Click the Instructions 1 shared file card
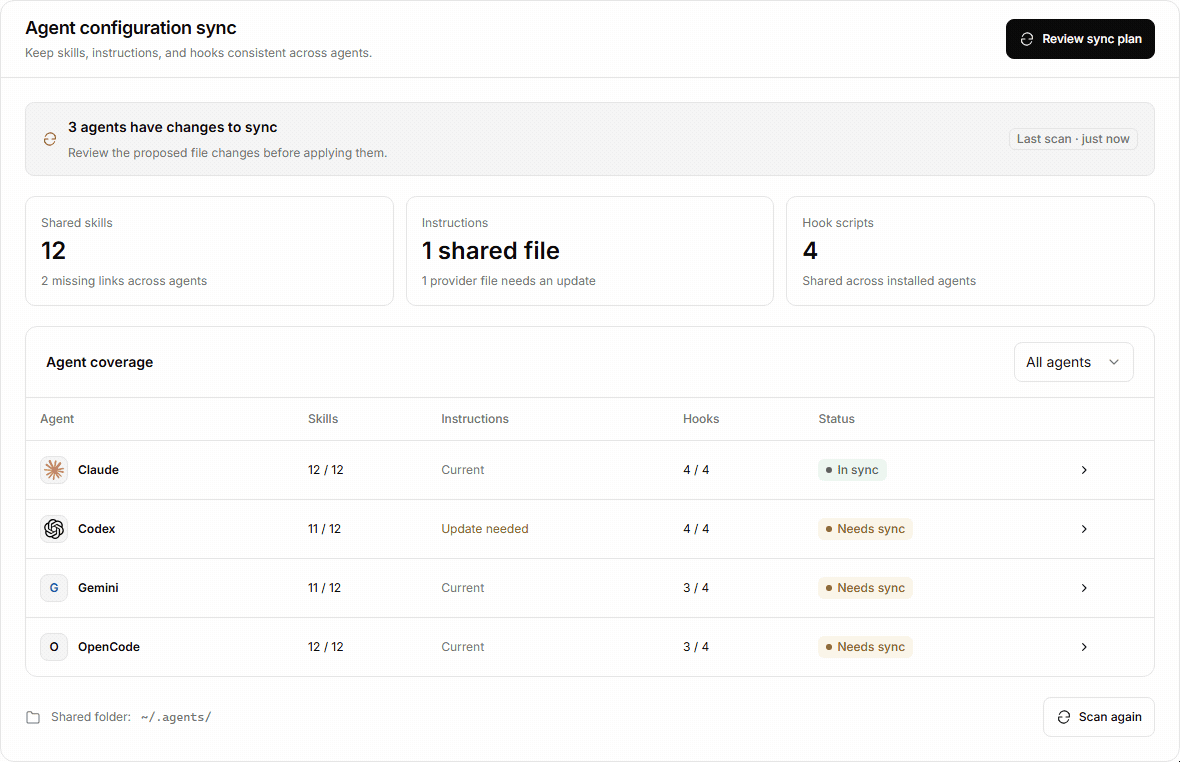Image resolution: width=1180 pixels, height=762 pixels. [590, 251]
